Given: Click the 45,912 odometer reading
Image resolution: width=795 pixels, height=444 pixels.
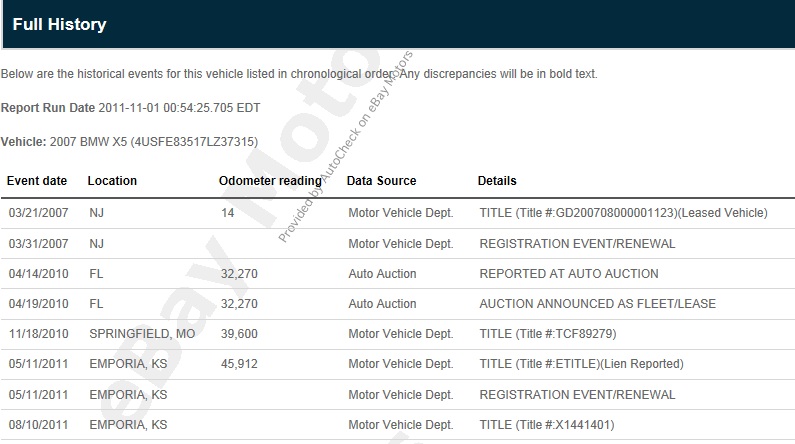Looking at the screenshot, I should [238, 364].
